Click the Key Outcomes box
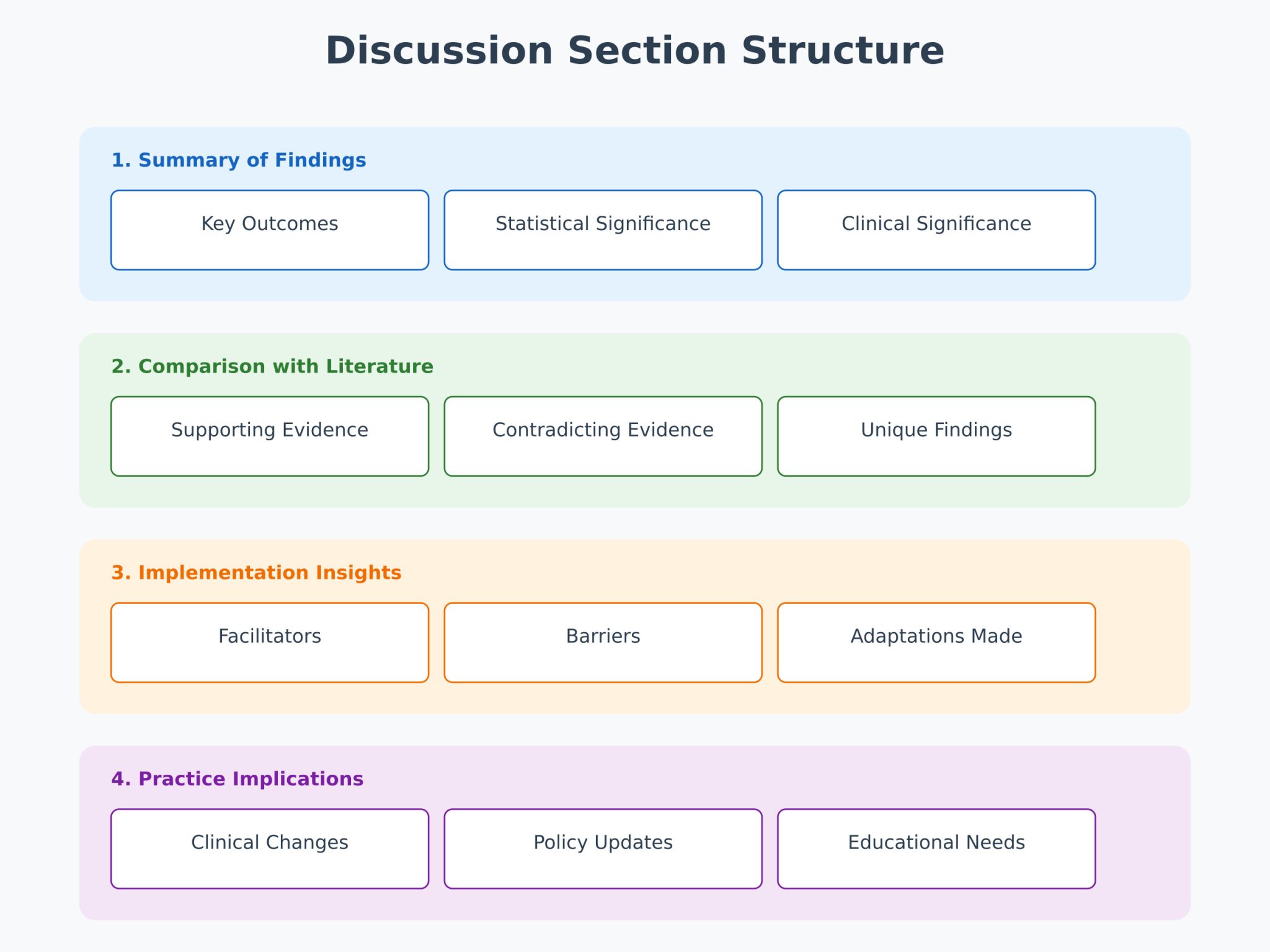Screen dimensions: 1270x952 point(270,230)
